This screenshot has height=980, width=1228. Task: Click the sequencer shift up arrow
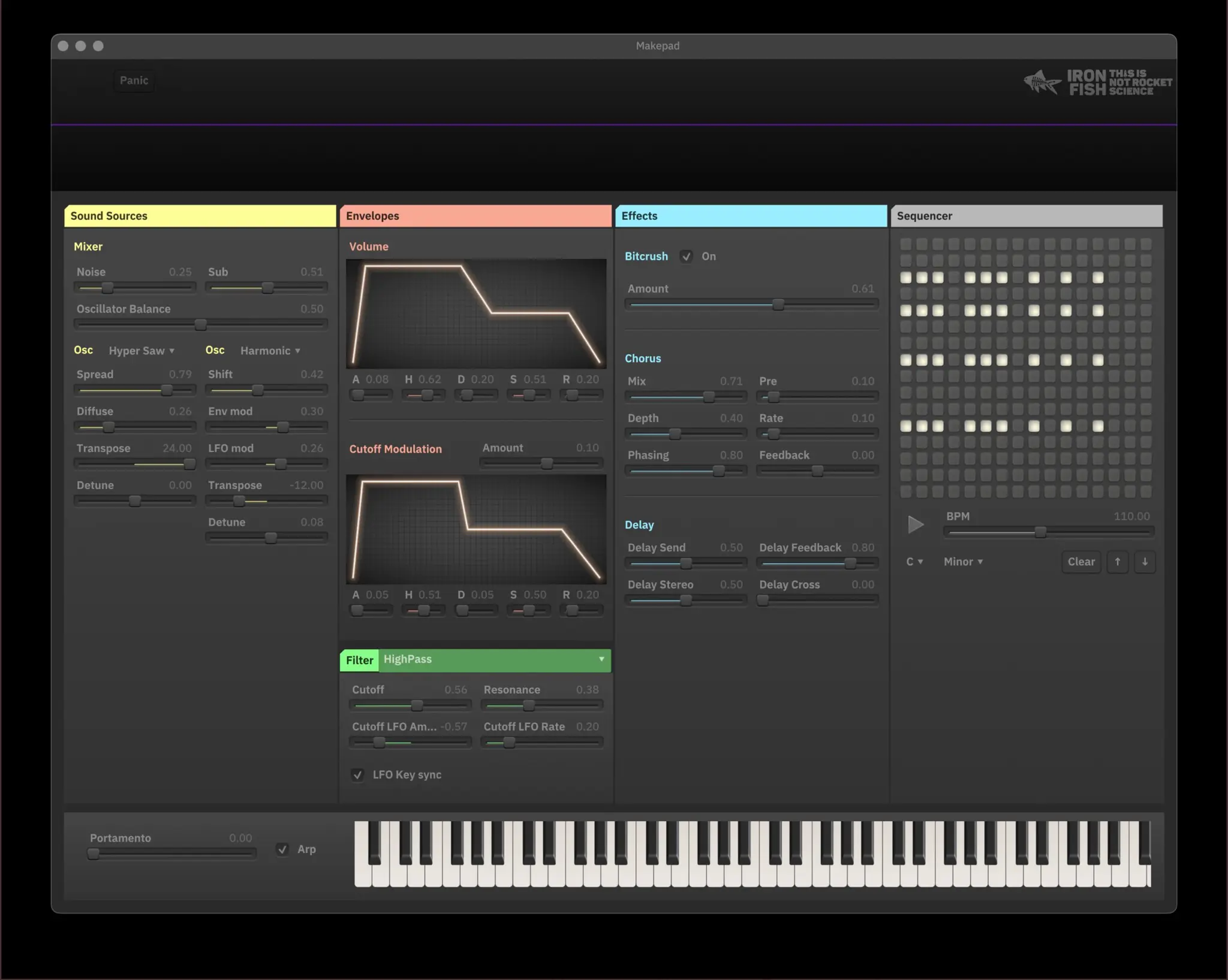point(1117,562)
